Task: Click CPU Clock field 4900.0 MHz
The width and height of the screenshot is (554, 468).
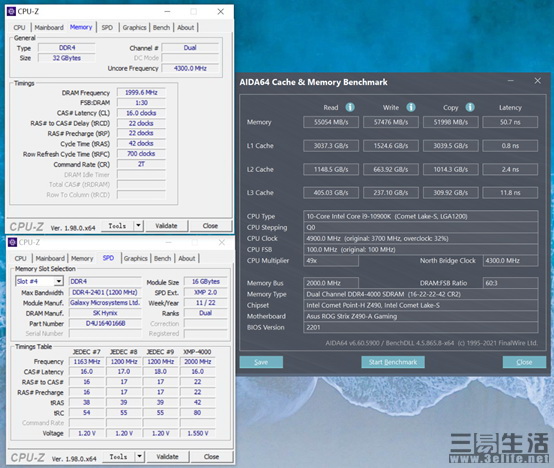Action: pyautogui.click(x=420, y=238)
